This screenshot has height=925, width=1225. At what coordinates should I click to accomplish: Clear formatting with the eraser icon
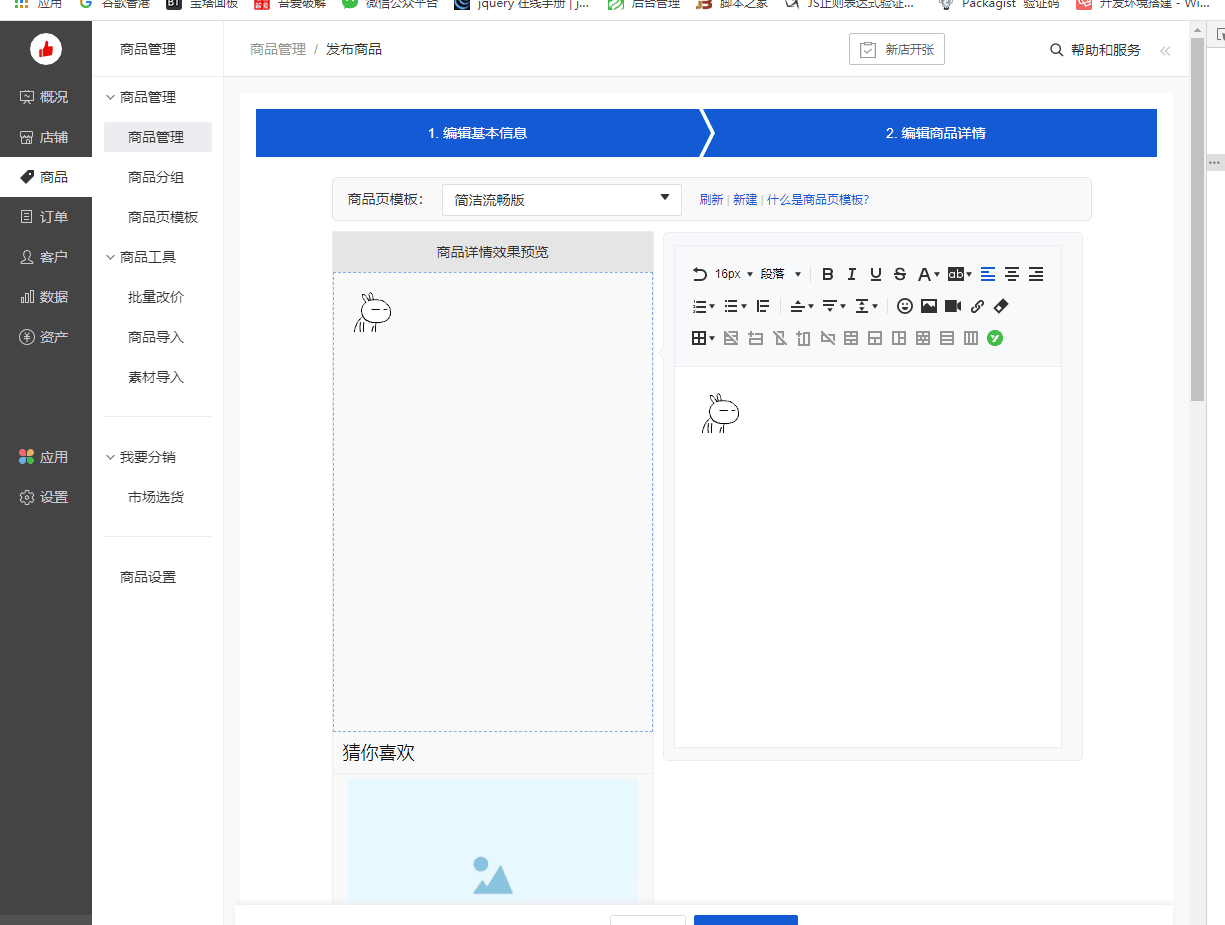pyautogui.click(x=1000, y=306)
